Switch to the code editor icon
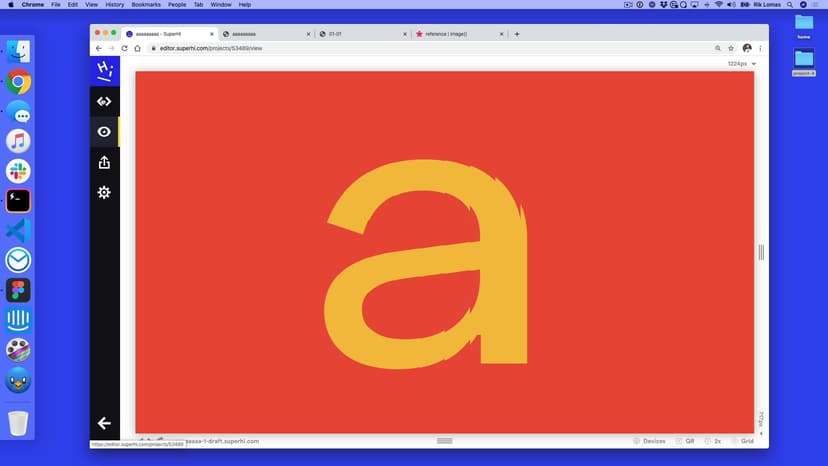Viewport: 828px width, 466px height. [104, 101]
